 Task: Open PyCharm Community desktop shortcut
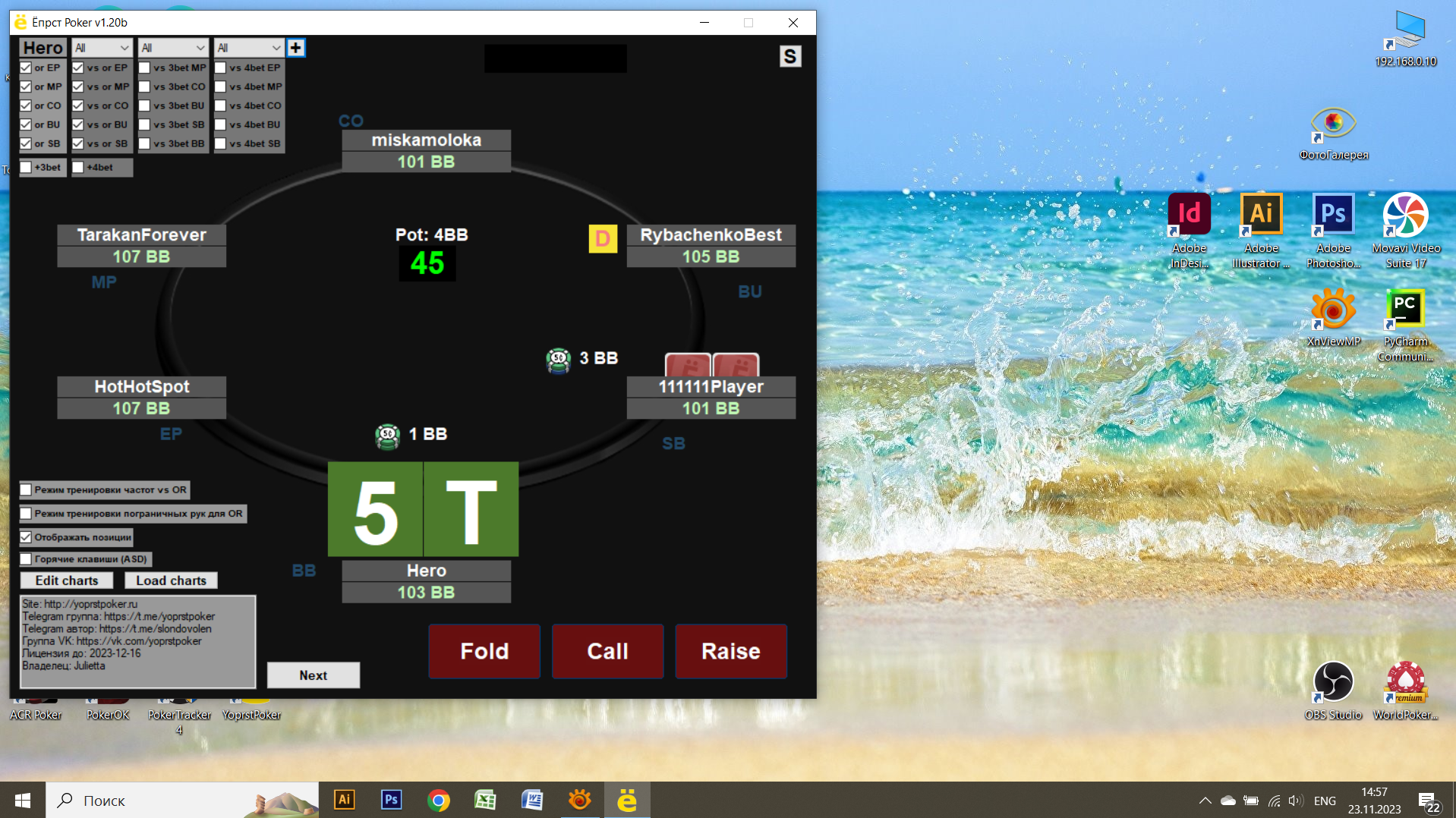point(1405,325)
